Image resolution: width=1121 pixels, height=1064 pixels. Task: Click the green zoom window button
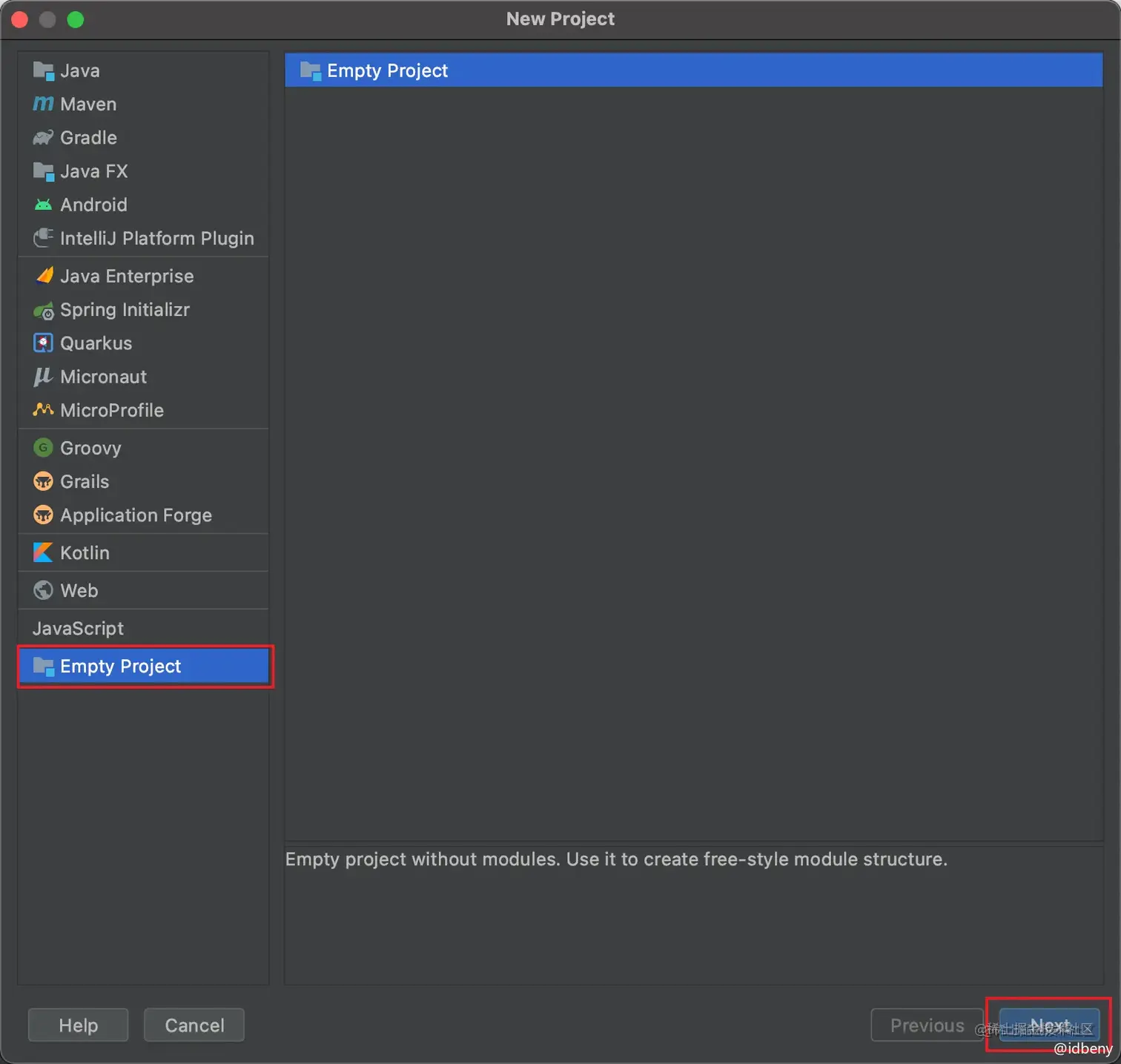76,19
